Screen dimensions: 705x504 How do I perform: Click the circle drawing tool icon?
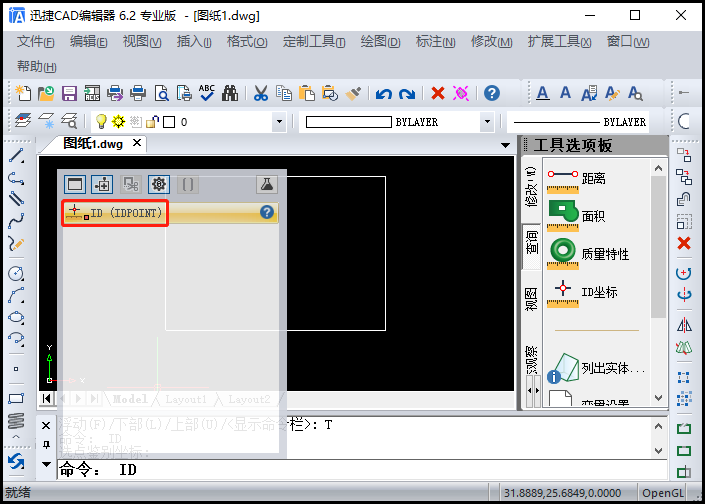pos(16,273)
